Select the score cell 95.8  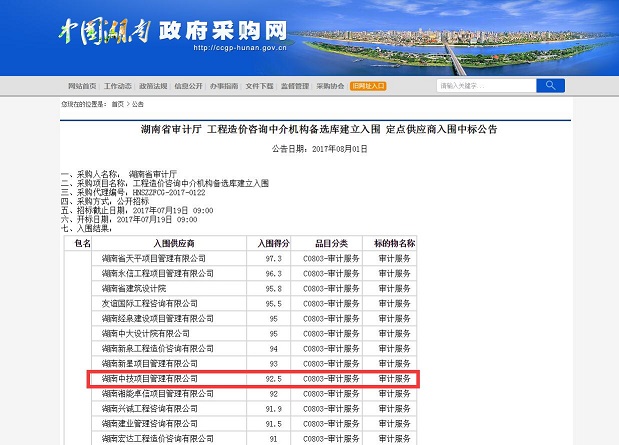274,289
